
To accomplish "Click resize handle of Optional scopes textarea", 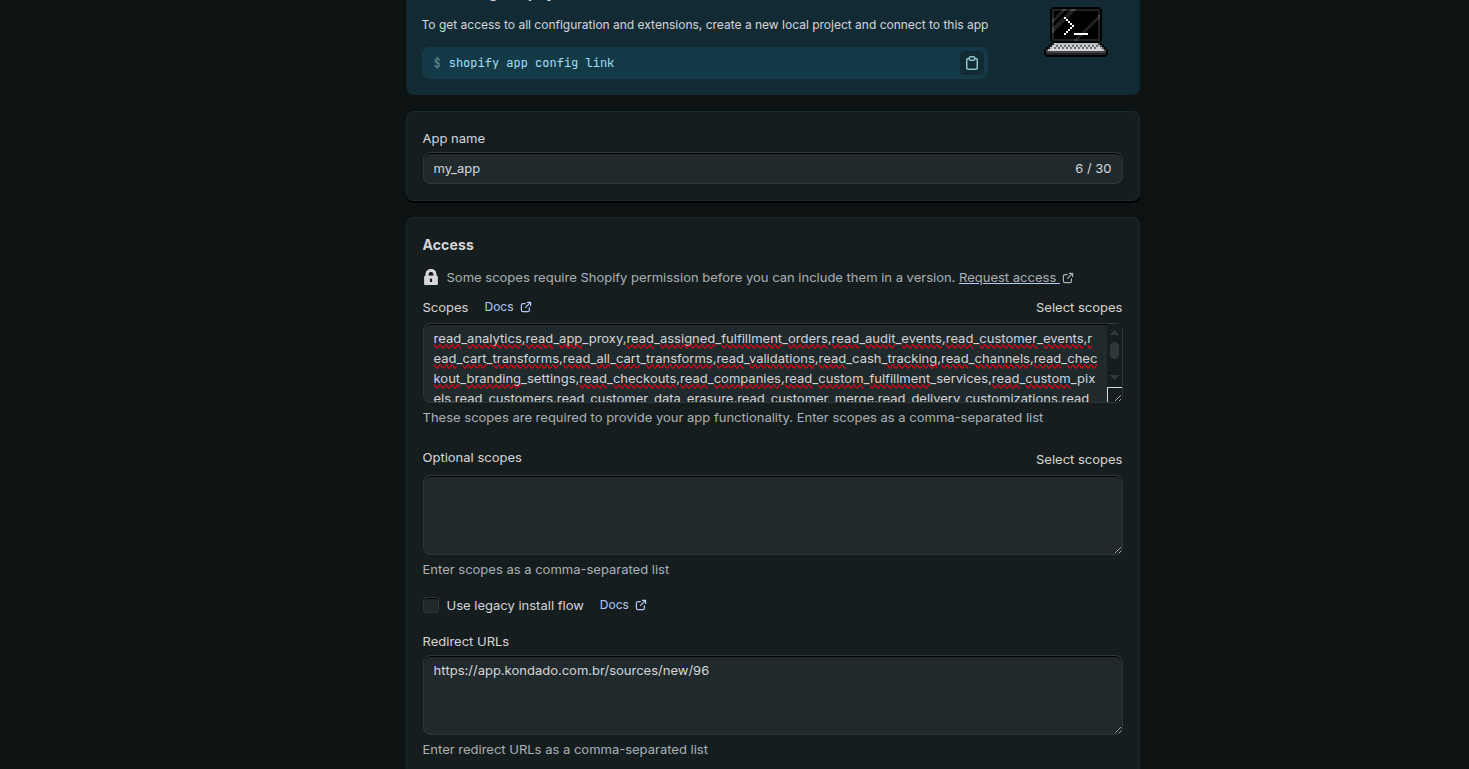I will tap(1117, 549).
